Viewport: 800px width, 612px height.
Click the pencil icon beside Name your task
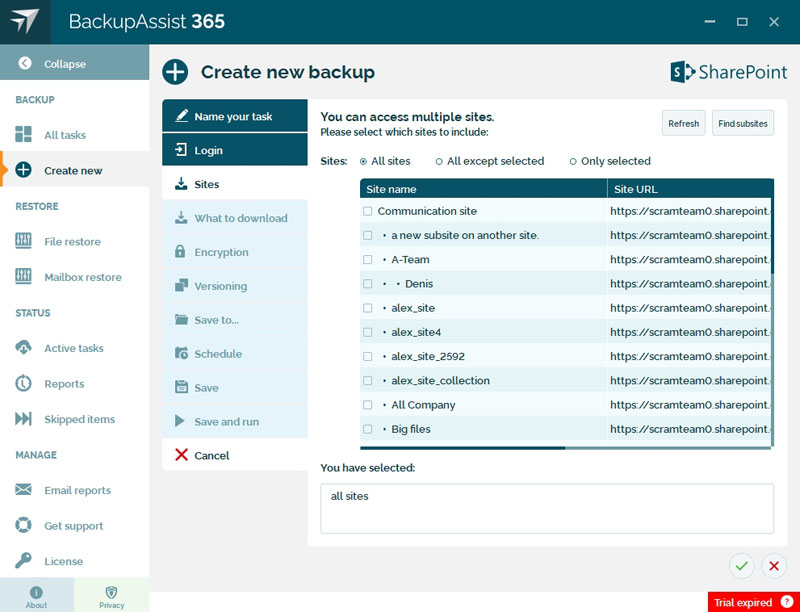click(181, 116)
